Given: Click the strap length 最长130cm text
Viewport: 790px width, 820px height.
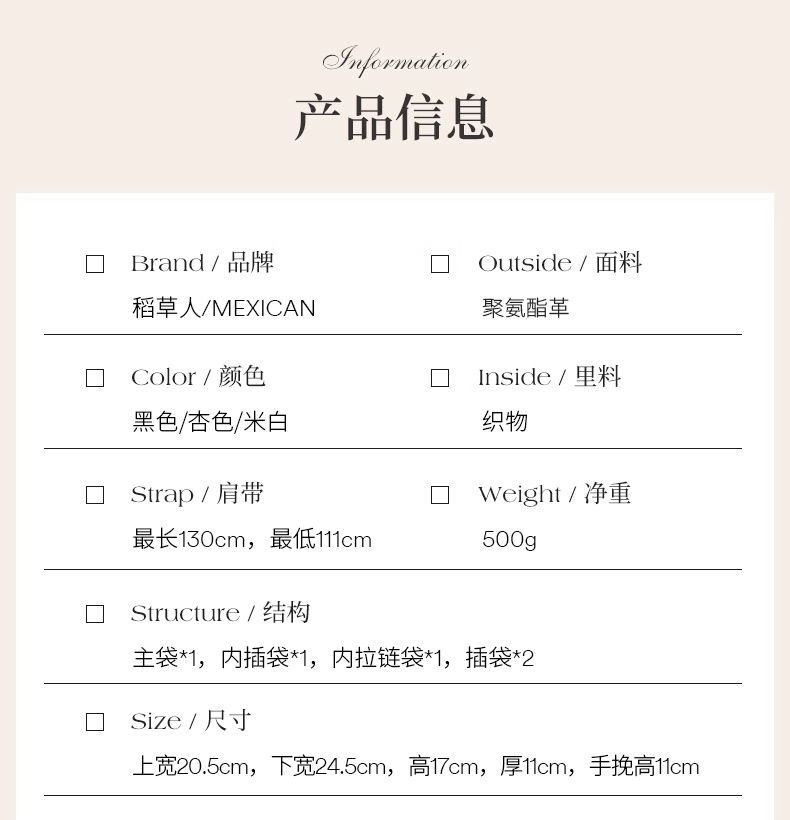Looking at the screenshot, I should coord(189,539).
